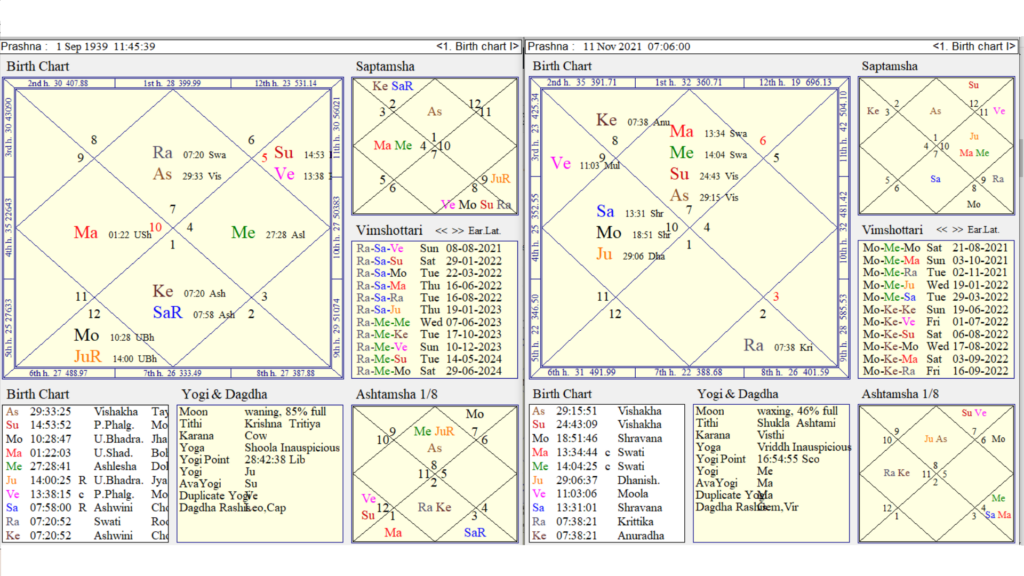This screenshot has height=576, width=1024.
Task: Select the Ra-Me-Ke dasha row dated 17-10-2023
Action: 429,334
